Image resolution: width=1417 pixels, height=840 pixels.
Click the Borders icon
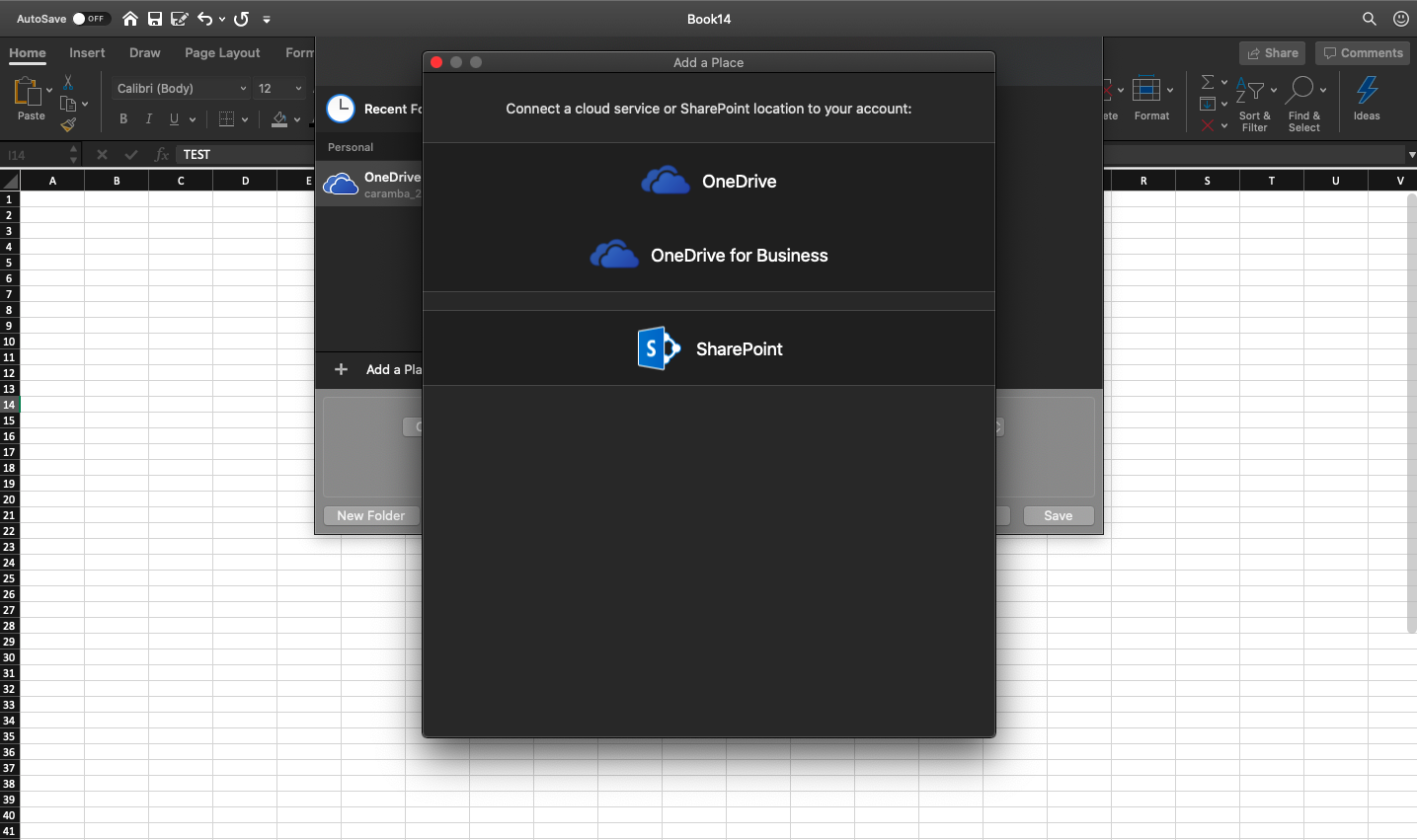227,119
